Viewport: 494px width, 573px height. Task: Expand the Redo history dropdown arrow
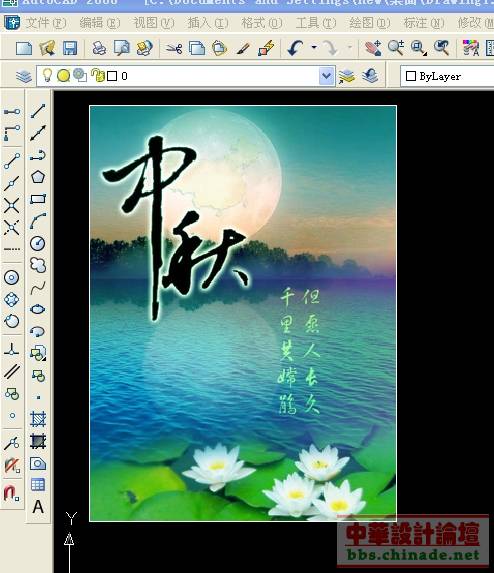(349, 48)
